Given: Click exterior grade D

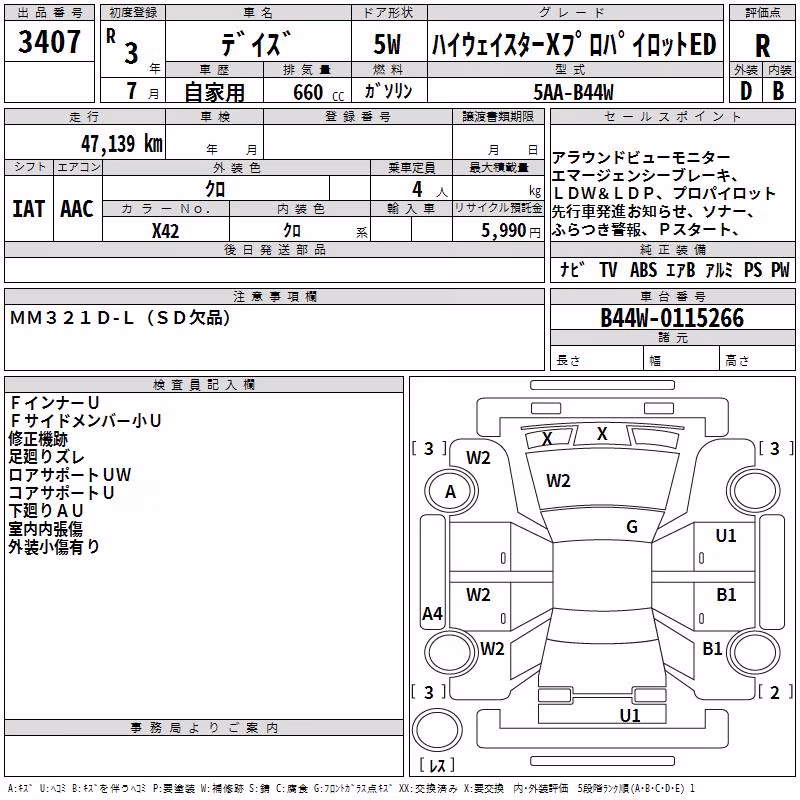Looking at the screenshot, I should [x=746, y=91].
